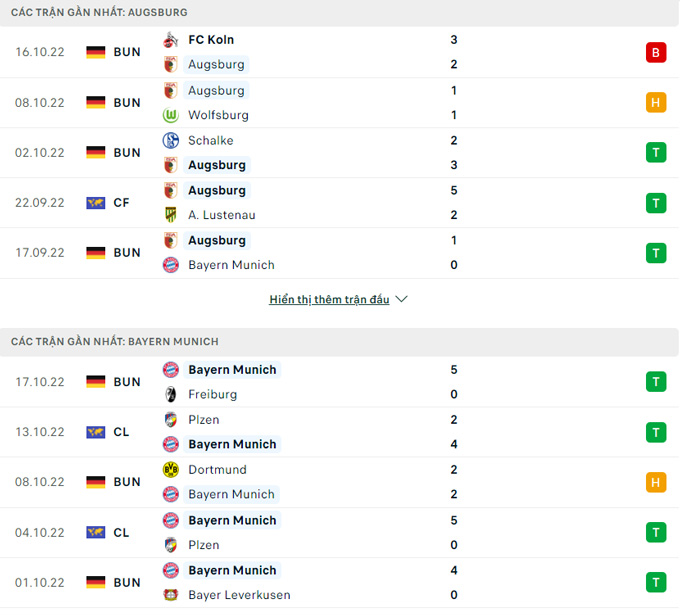Click CL competition label on 04.10.22 row

click(121, 533)
